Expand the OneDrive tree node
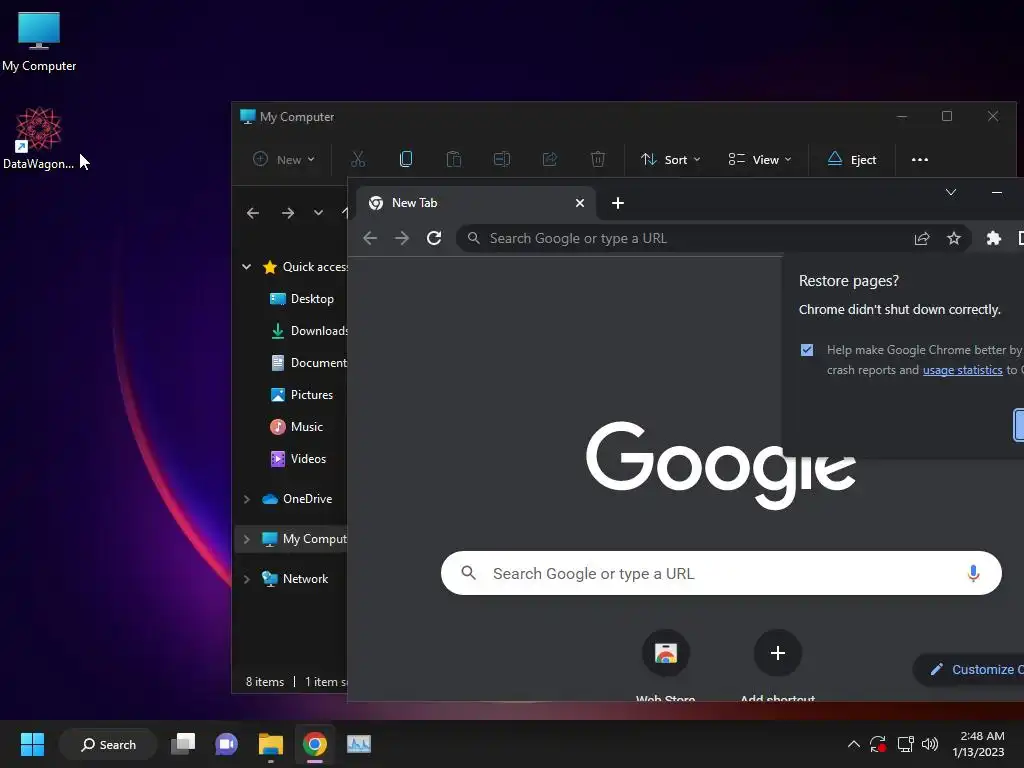The image size is (1024, 768). (x=246, y=499)
